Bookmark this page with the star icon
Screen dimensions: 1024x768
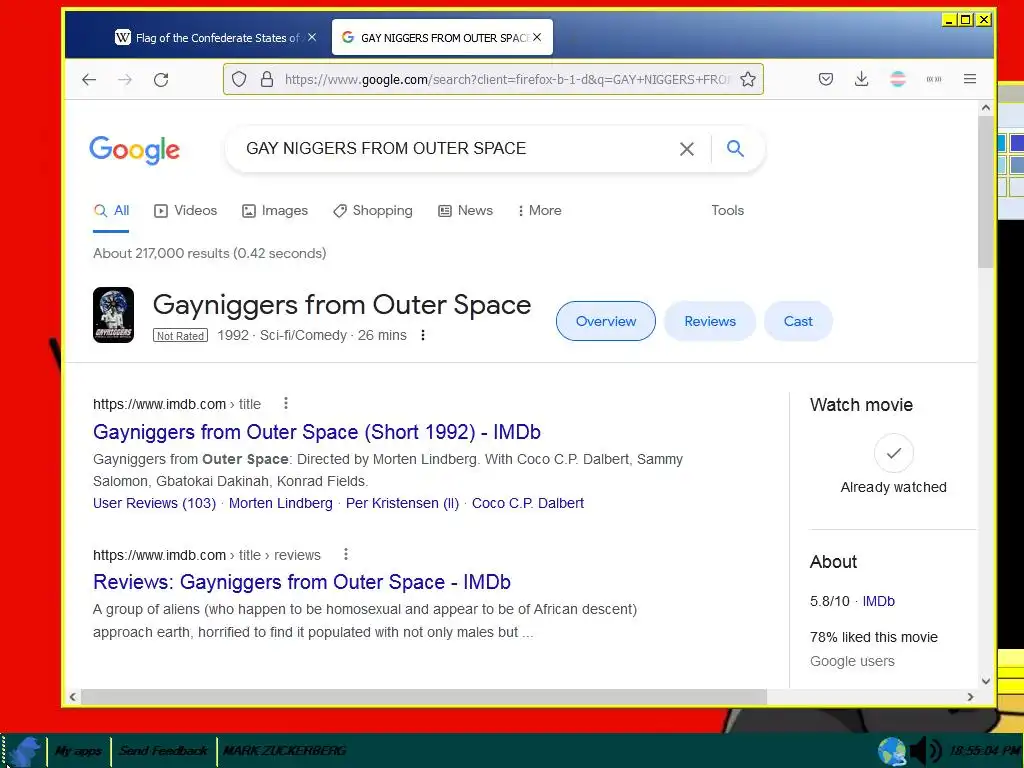click(x=748, y=80)
